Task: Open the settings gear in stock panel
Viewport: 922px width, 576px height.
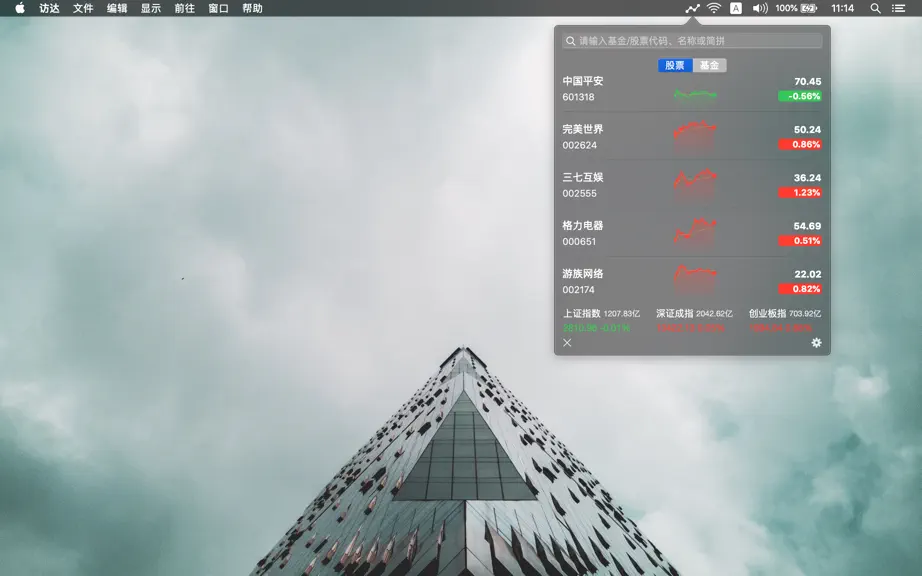Action: pyautogui.click(x=816, y=343)
